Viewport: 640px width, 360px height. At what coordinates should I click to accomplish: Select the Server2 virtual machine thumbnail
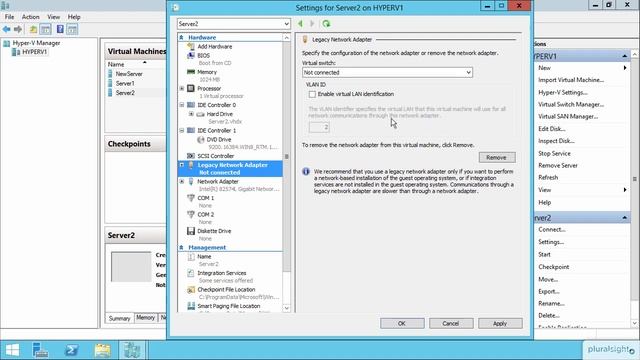click(131, 267)
